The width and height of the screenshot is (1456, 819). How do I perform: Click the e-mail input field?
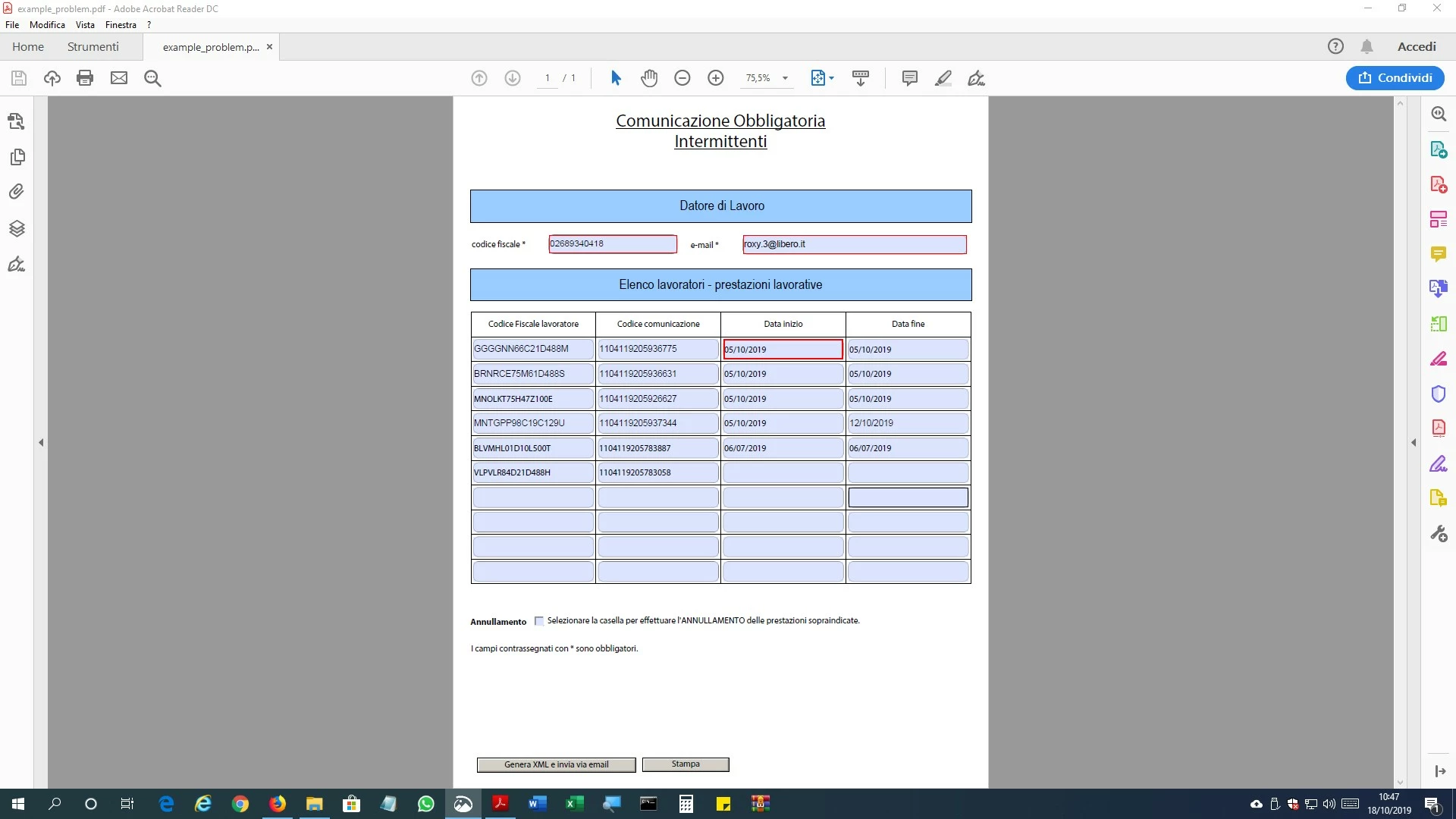855,244
